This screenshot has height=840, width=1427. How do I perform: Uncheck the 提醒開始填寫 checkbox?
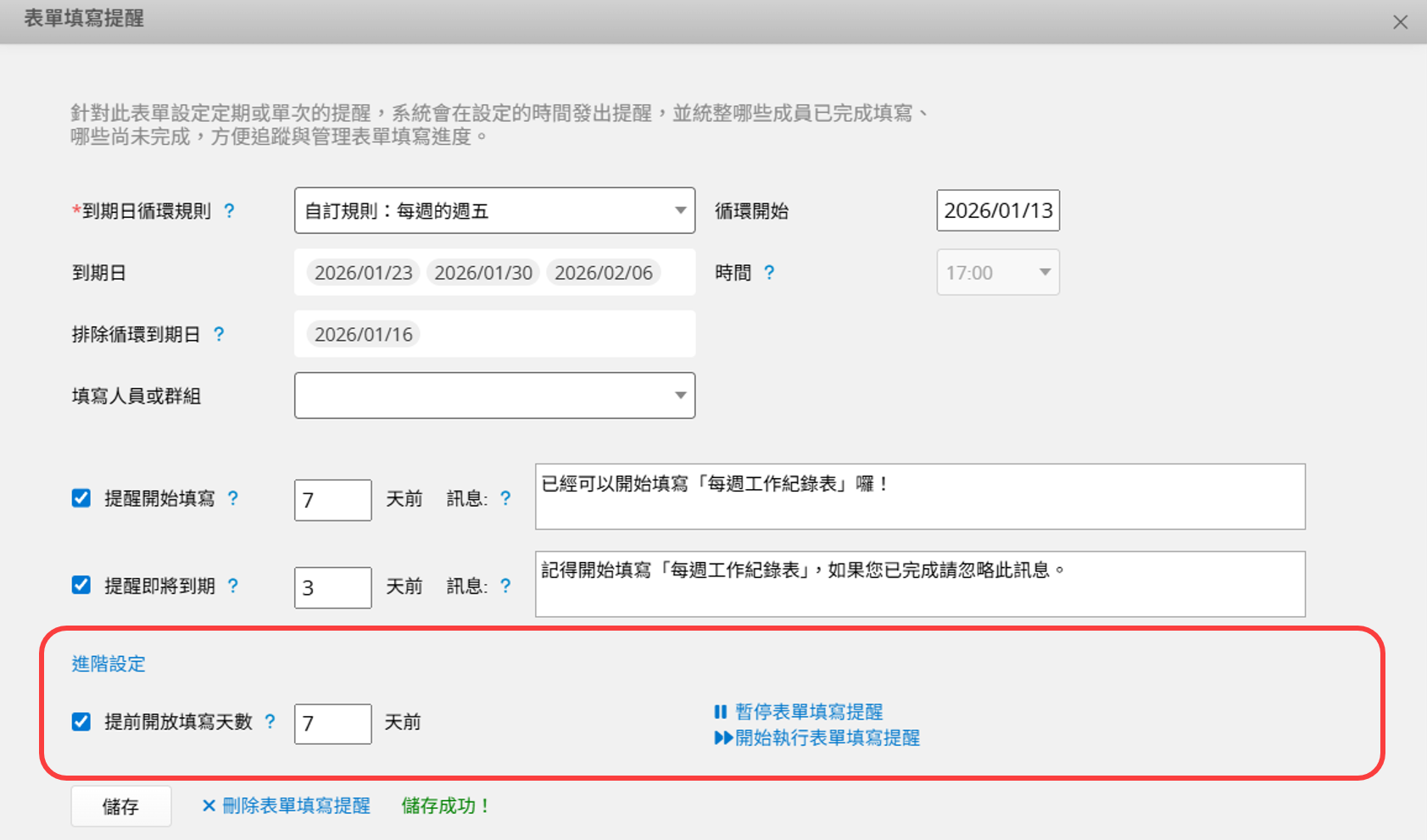tap(81, 498)
